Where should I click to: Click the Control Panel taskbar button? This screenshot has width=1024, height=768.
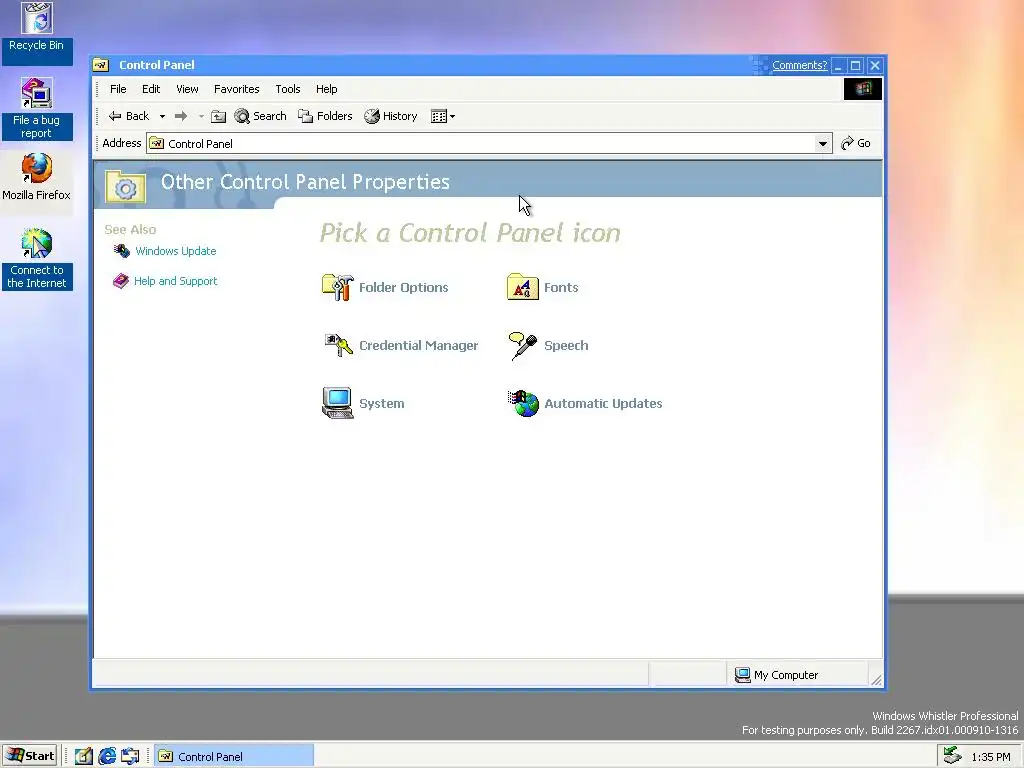pyautogui.click(x=234, y=756)
